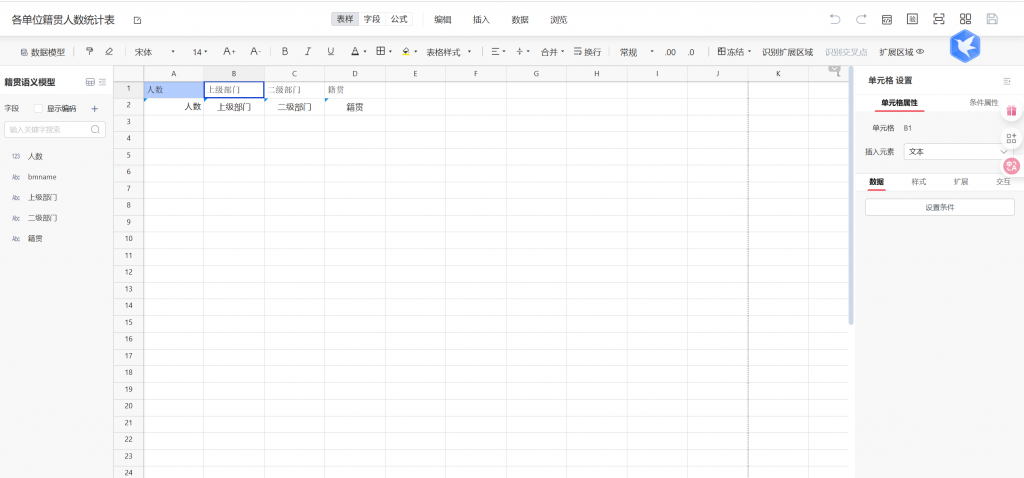Click the 设置条件 button
Viewport: 1024px width, 478px height.
click(x=939, y=207)
